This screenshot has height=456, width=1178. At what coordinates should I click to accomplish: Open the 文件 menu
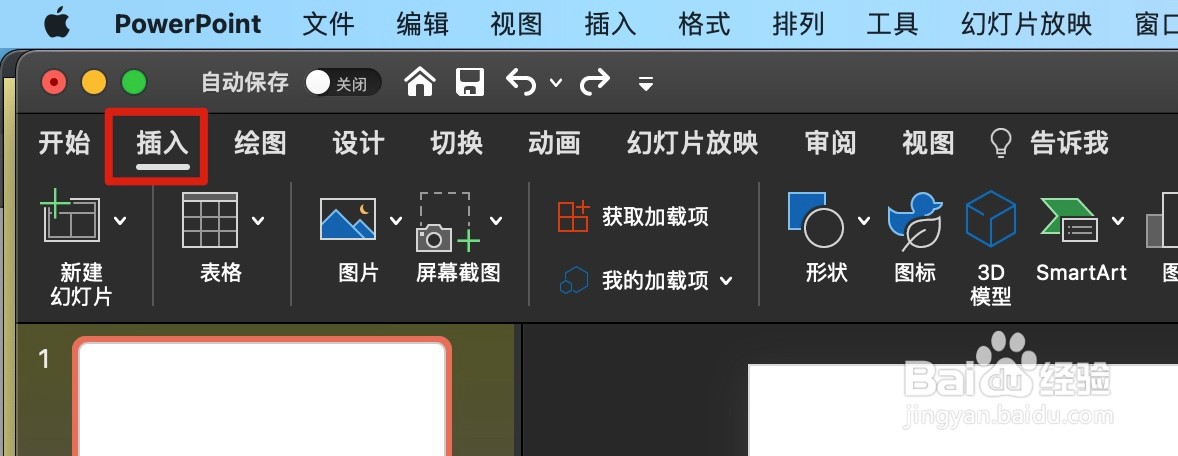(x=328, y=24)
